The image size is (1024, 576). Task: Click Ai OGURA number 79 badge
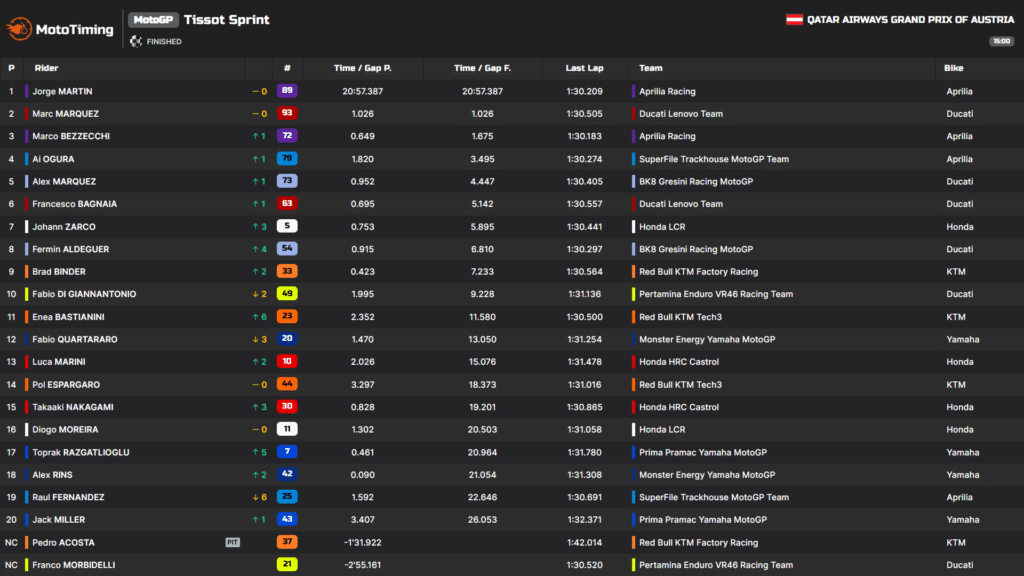287,159
